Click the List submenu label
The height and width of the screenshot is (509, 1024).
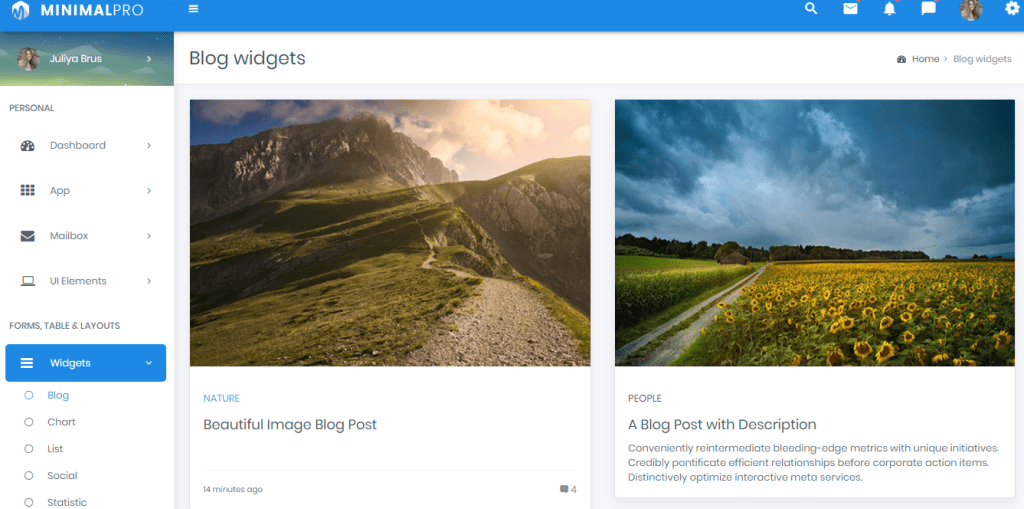[x=55, y=449]
